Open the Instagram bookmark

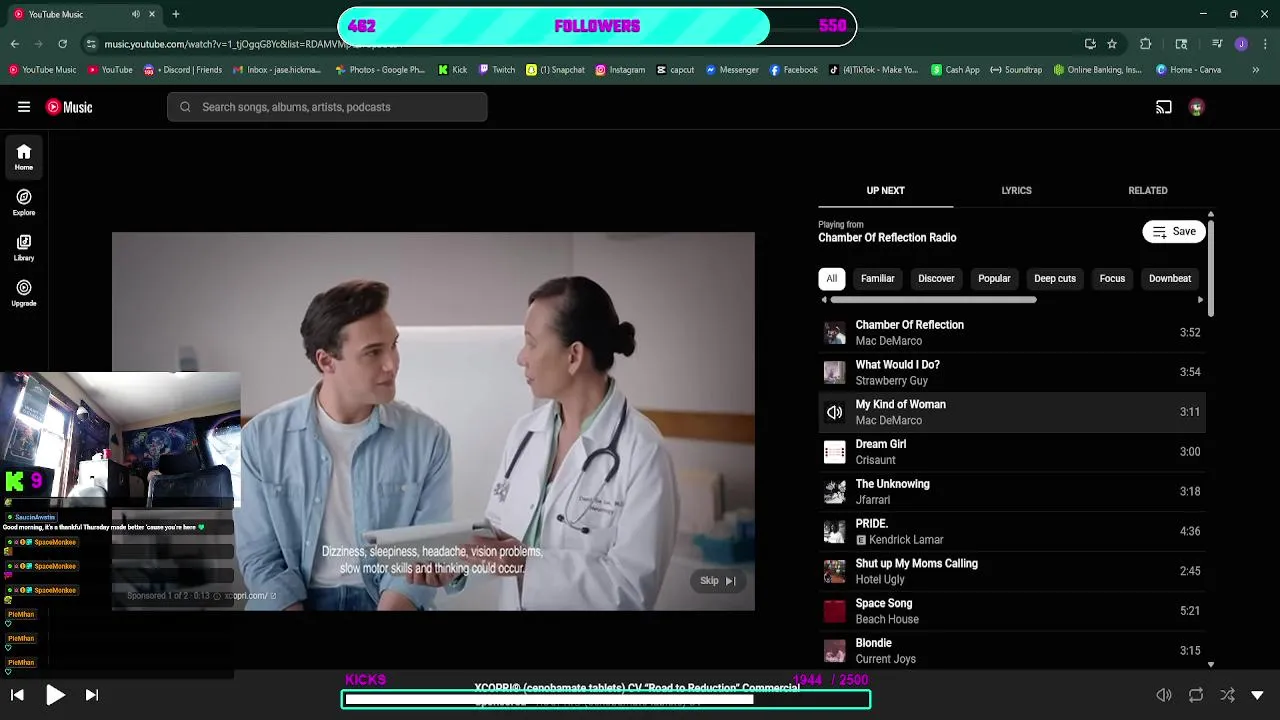(x=620, y=70)
